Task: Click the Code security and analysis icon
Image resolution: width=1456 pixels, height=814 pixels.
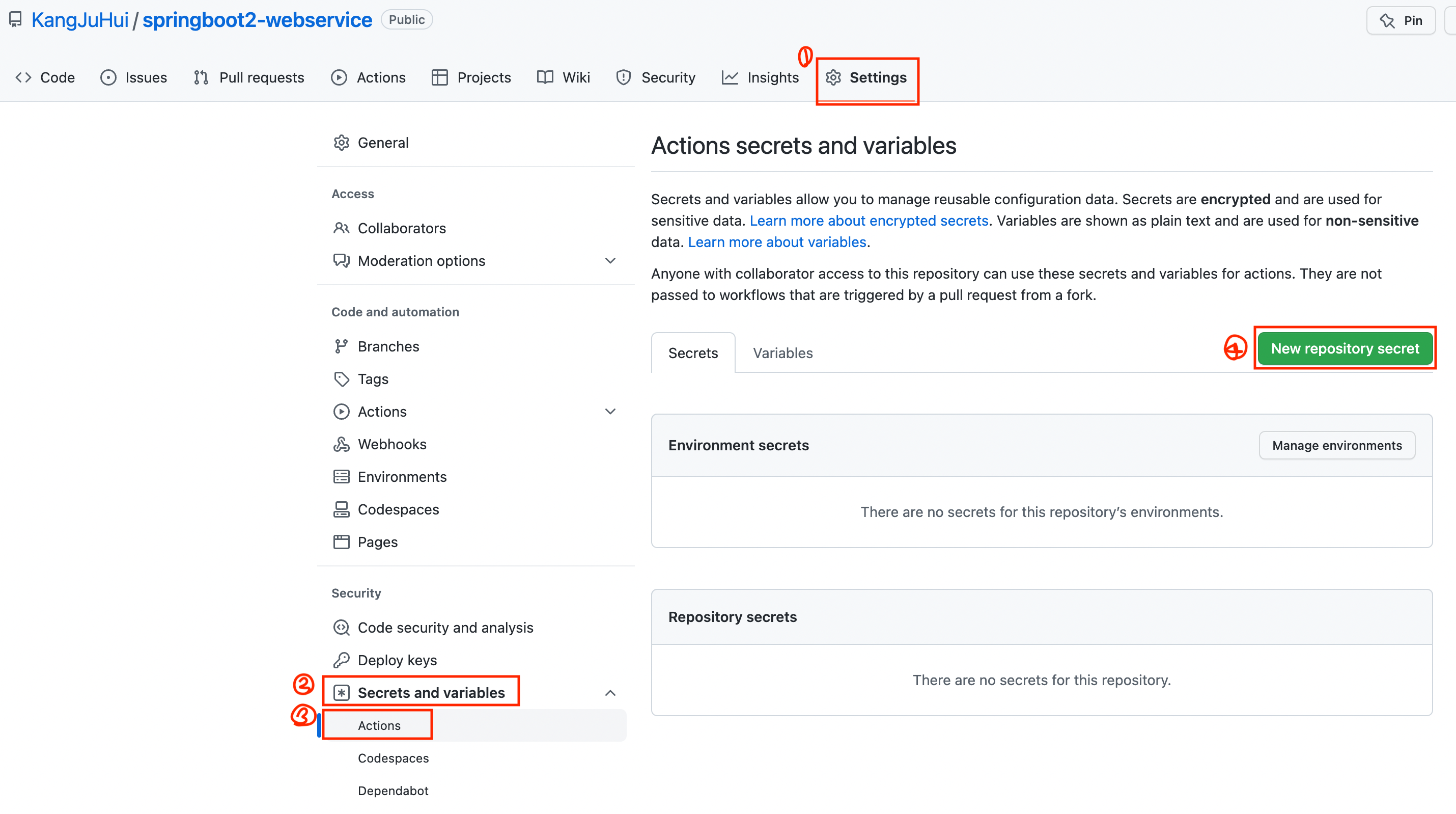Action: tap(342, 628)
